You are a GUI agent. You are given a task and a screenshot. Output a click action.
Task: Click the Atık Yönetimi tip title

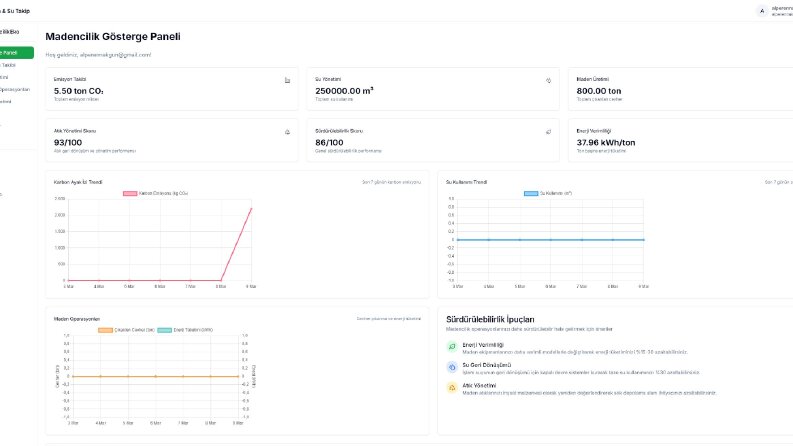click(479, 385)
